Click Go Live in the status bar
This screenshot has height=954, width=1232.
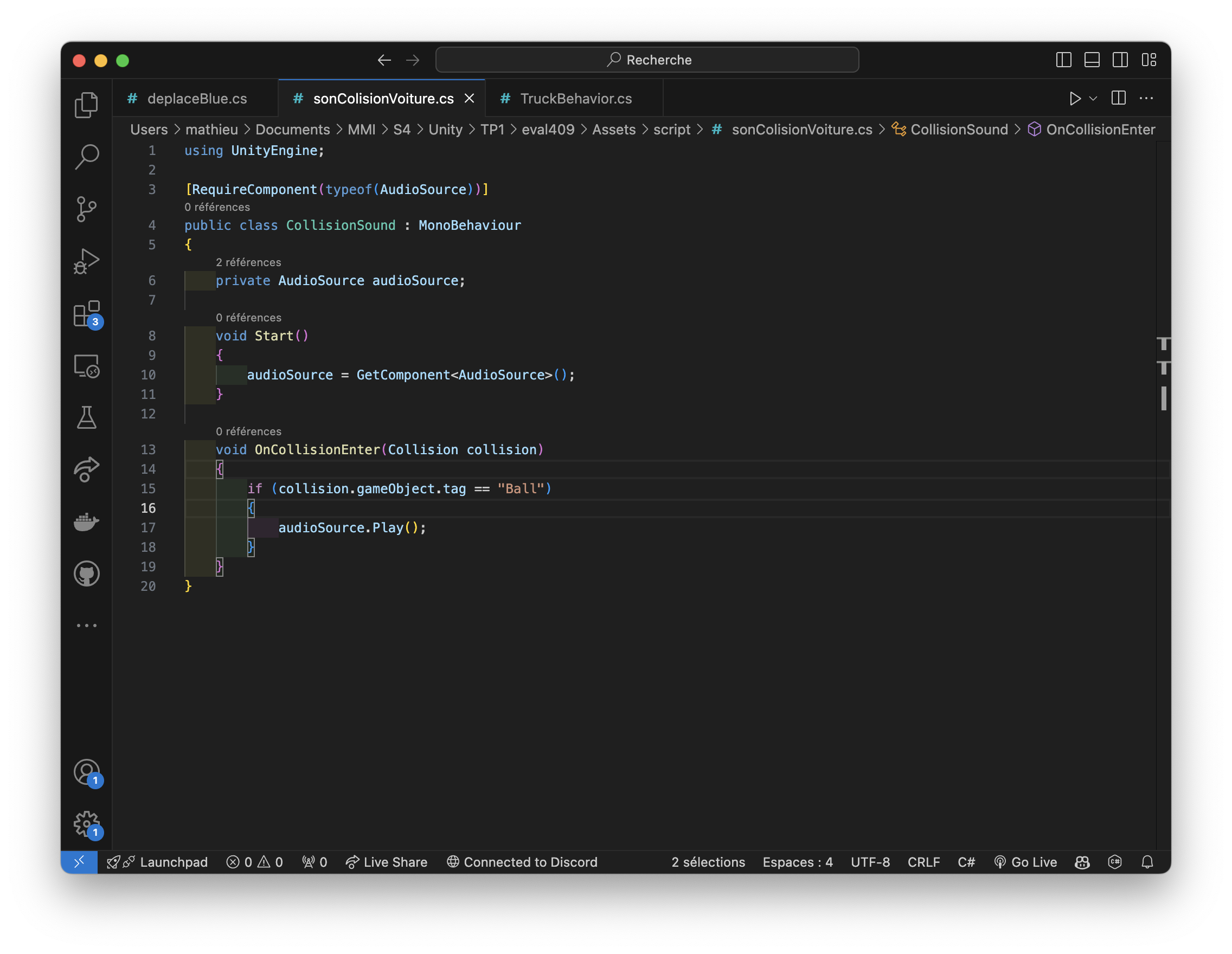tap(1025, 862)
